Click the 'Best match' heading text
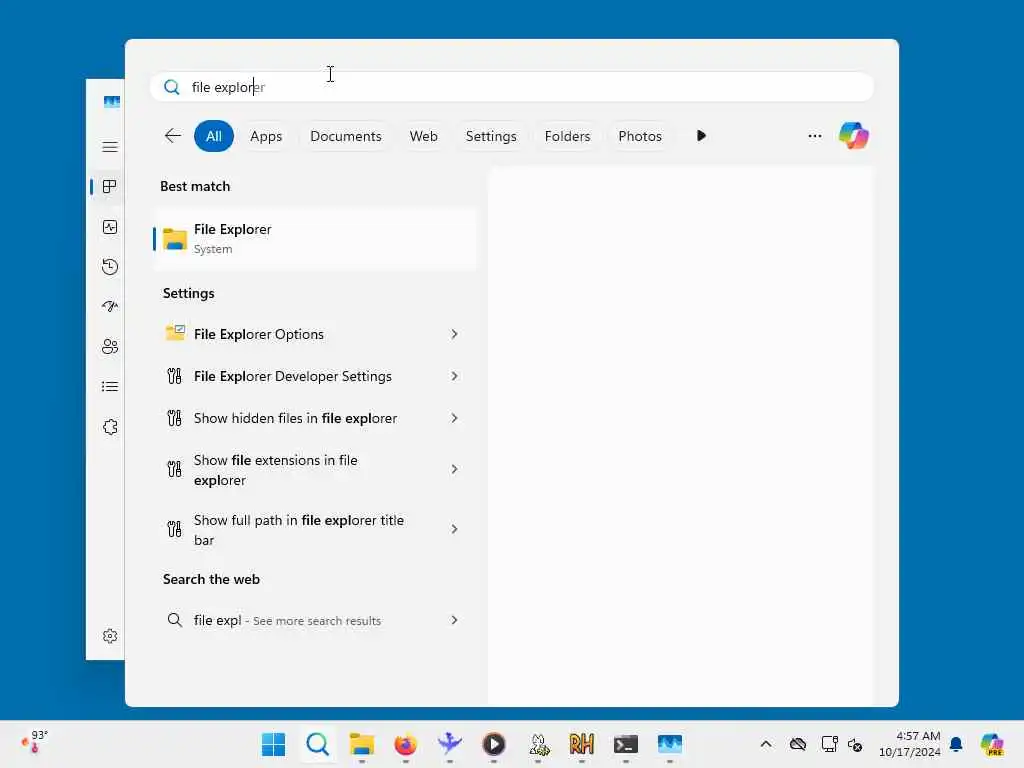 point(195,186)
